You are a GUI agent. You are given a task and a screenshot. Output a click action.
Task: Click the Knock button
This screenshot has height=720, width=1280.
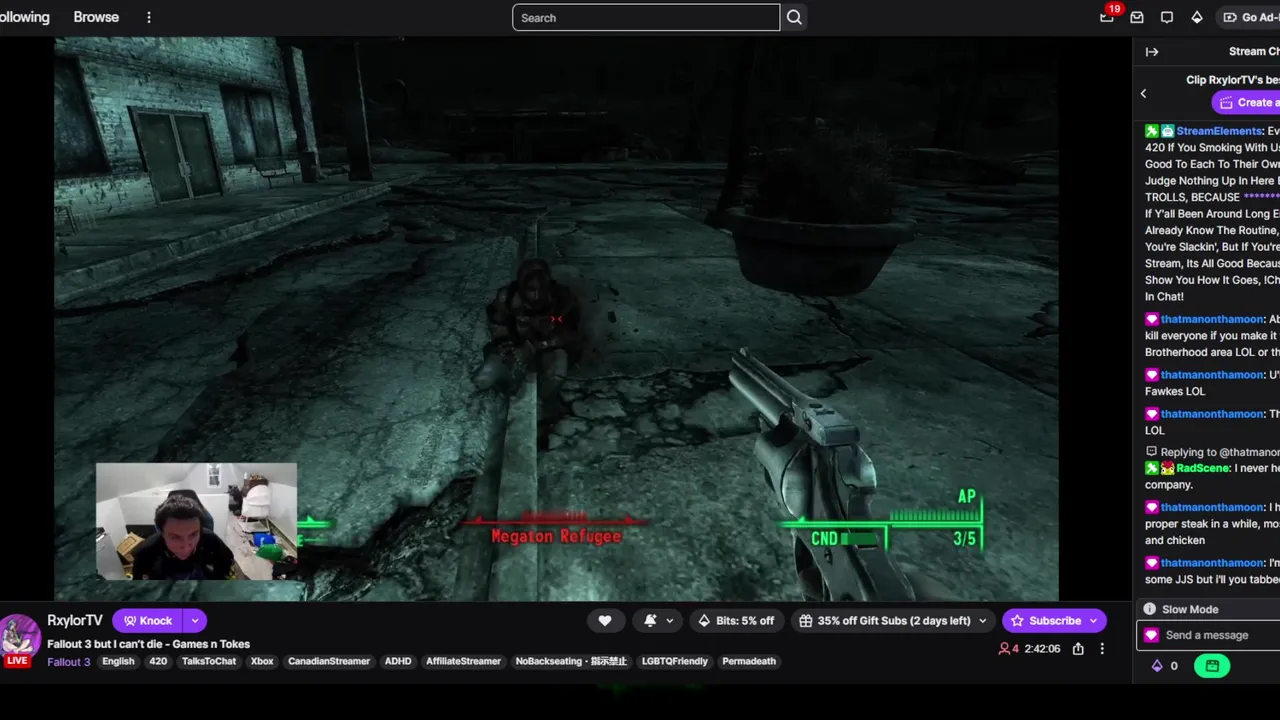coord(147,620)
